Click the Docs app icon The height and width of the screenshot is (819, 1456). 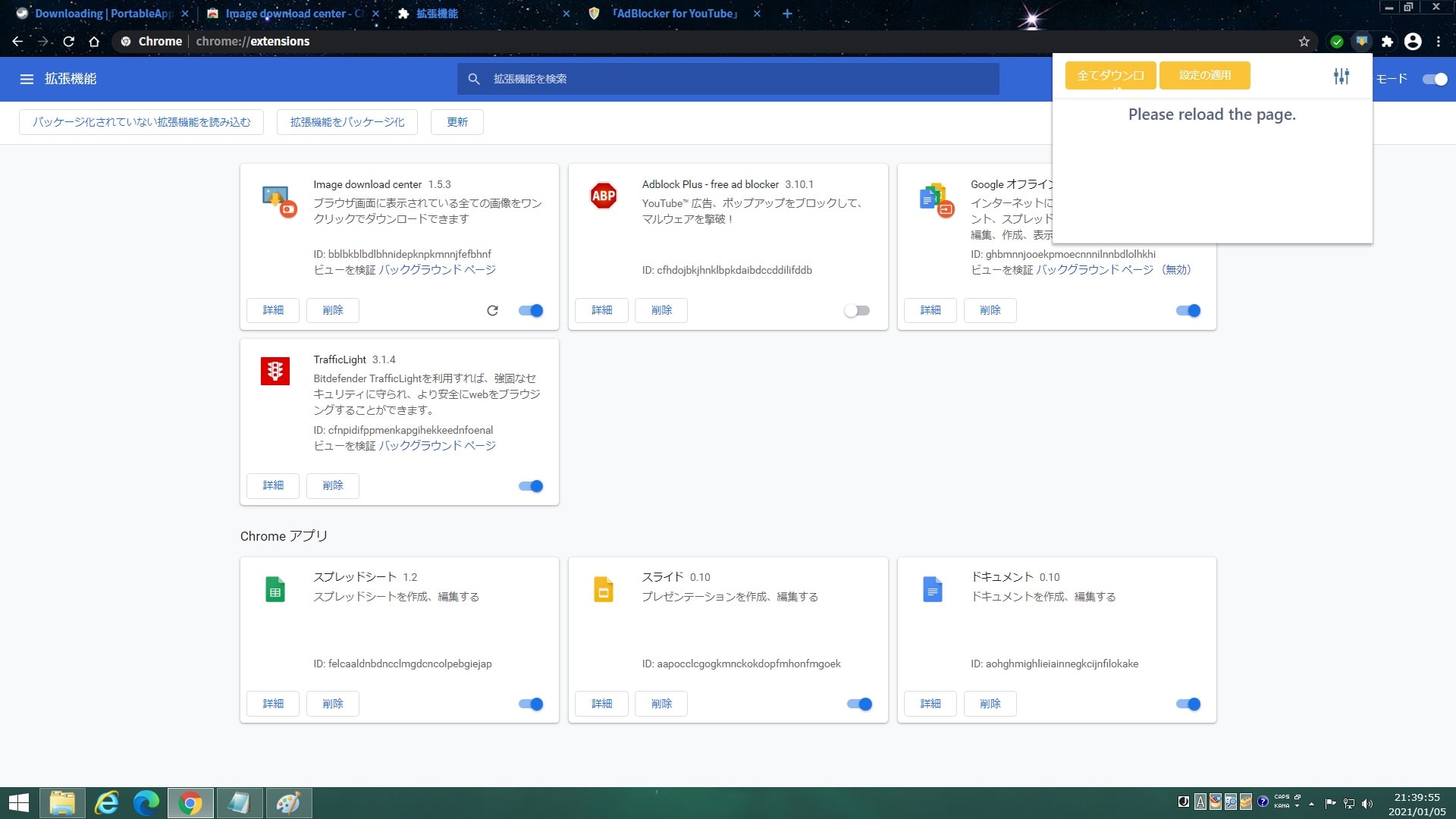coord(932,589)
